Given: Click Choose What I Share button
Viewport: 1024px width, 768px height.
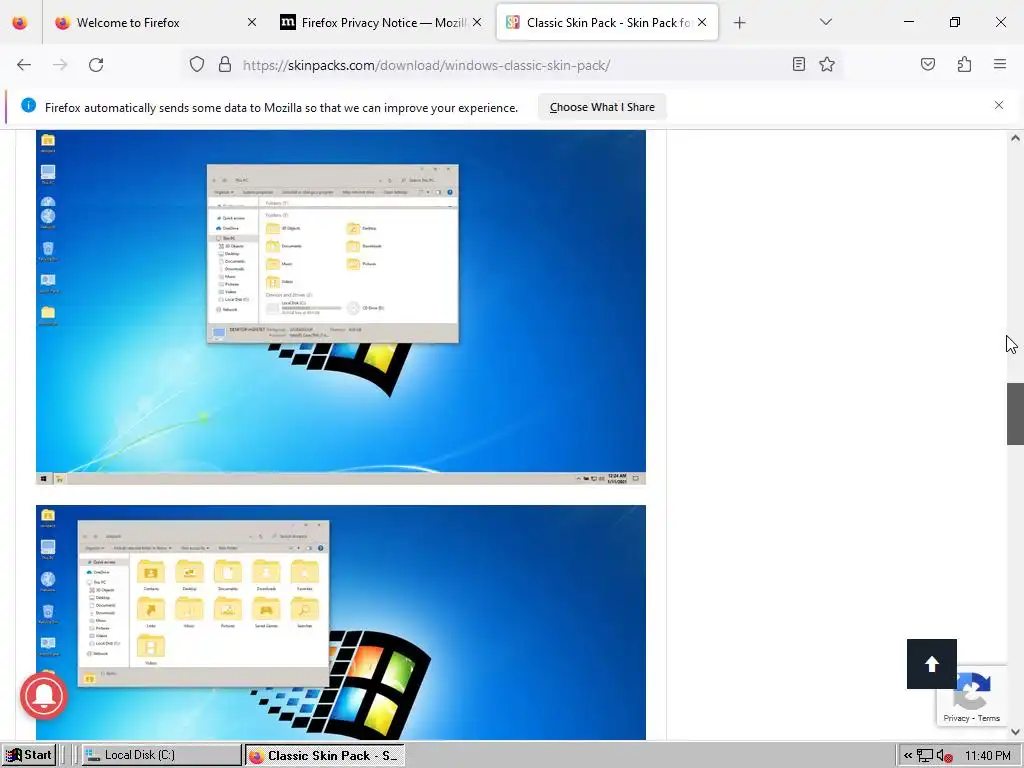Looking at the screenshot, I should [x=602, y=107].
